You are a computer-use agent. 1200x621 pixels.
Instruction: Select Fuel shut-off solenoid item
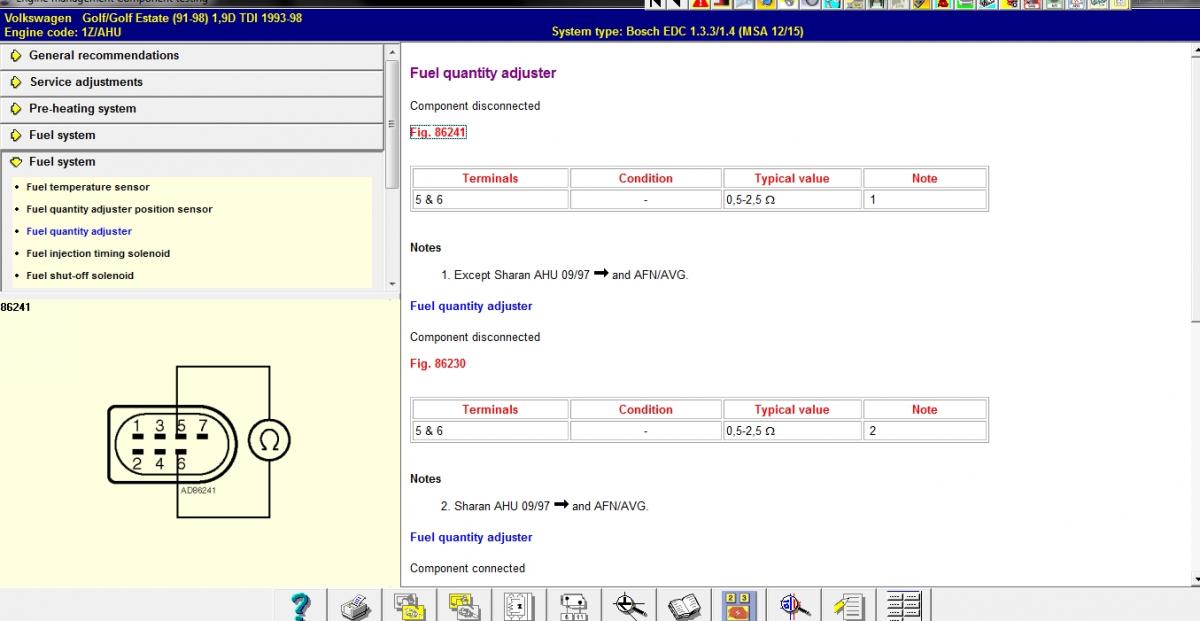[80, 276]
